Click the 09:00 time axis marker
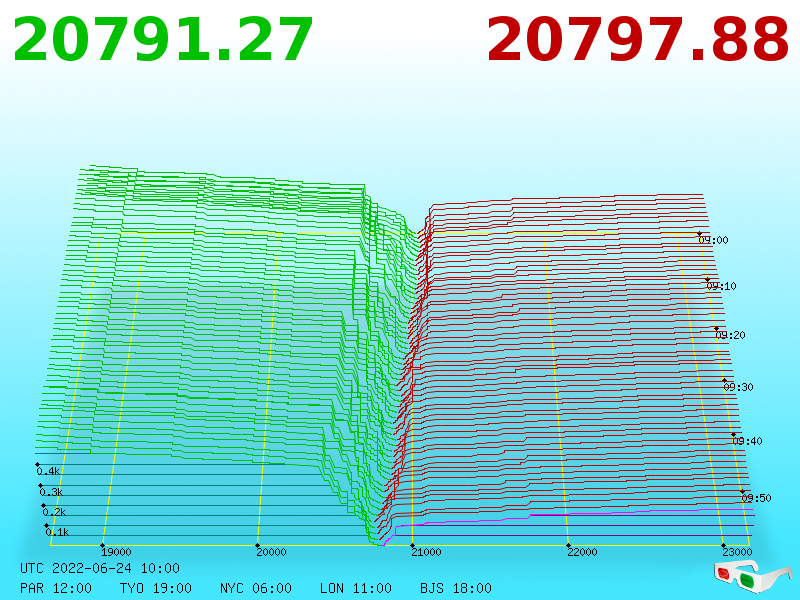This screenshot has height=600, width=800. [x=713, y=240]
